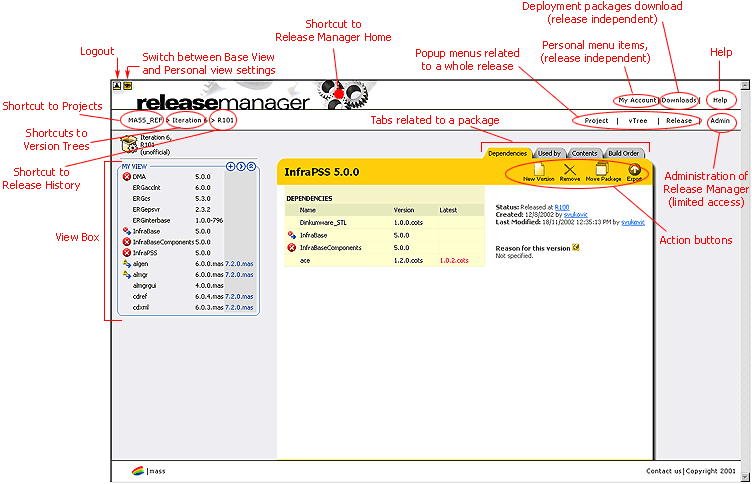Viewport: 752px width, 484px height.
Task: Collapse My View using the double-chevron button
Action: [251, 166]
